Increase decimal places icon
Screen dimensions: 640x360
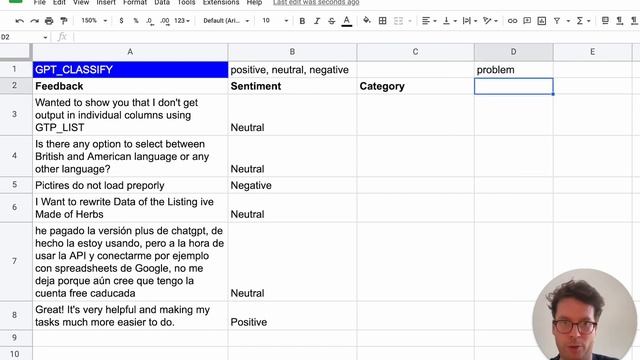[x=165, y=21]
